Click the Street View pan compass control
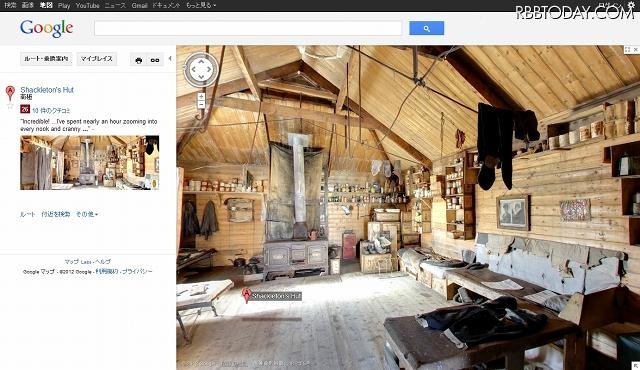Image resolution: width=640 pixels, height=370 pixels. (x=200, y=69)
